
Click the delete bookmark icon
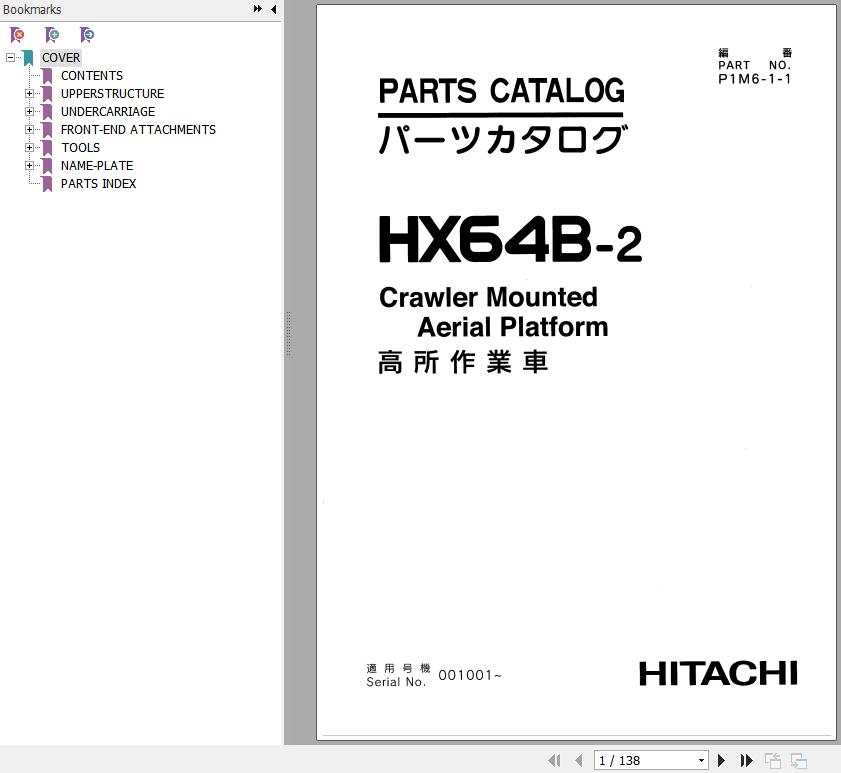tap(17, 35)
